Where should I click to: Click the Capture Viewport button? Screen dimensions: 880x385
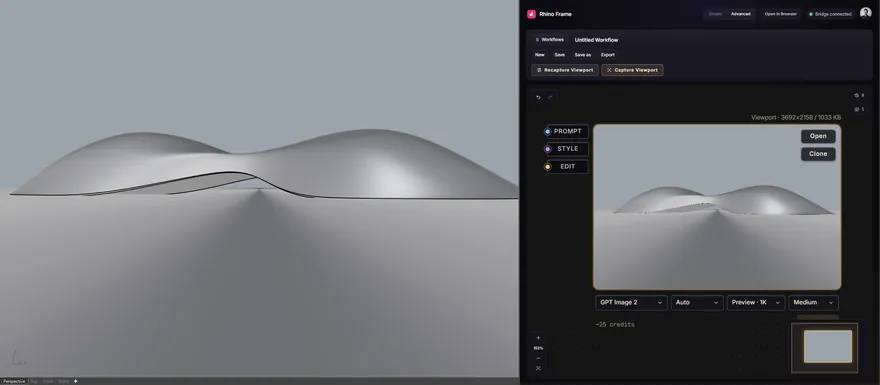point(632,70)
